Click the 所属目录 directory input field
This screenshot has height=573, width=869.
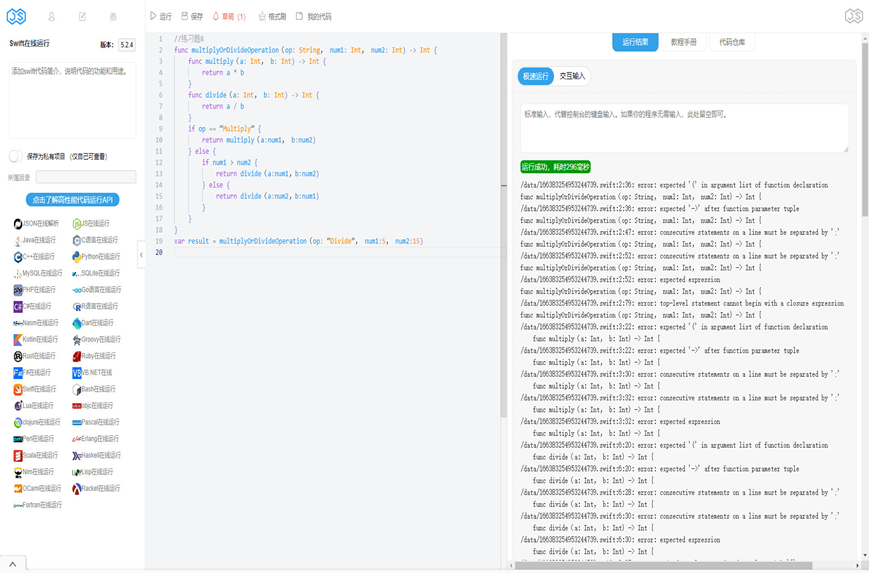[86, 177]
